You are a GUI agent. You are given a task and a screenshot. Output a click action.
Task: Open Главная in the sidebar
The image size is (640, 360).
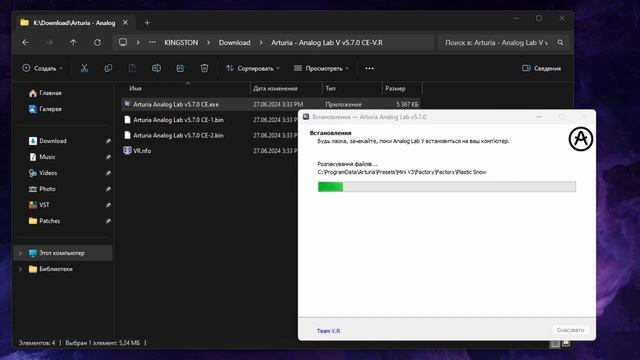click(x=45, y=93)
